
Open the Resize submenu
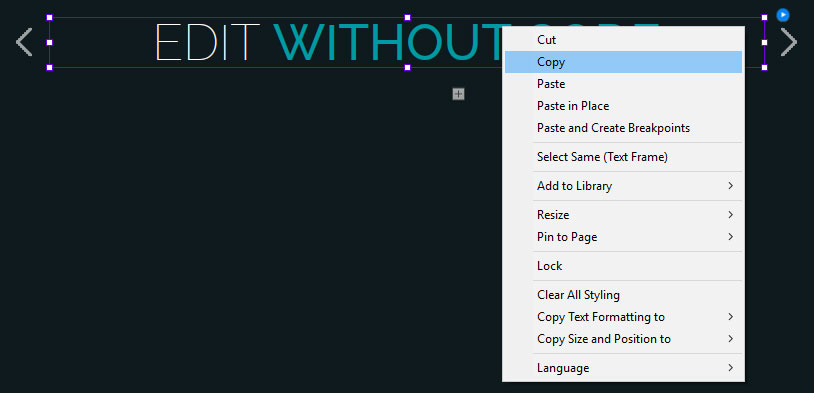[623, 215]
